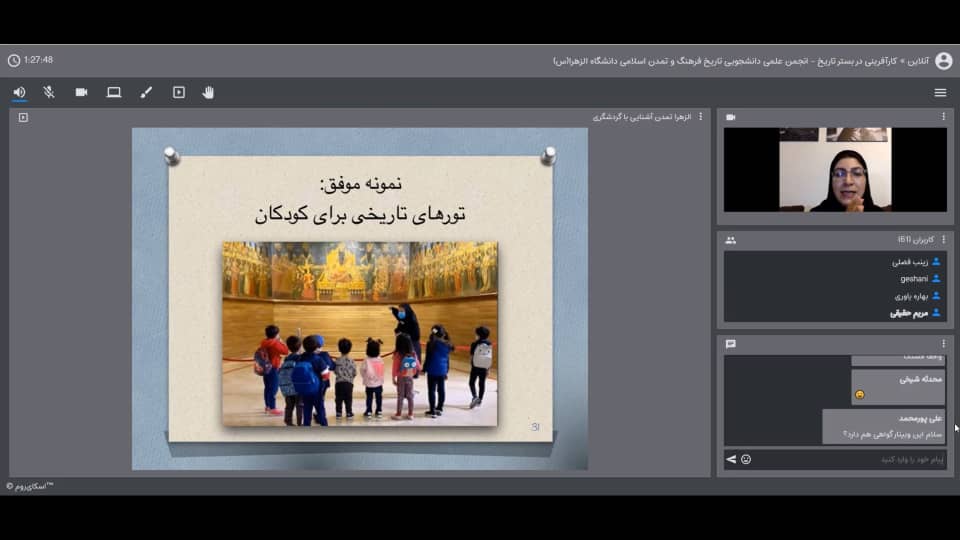960x540 pixels.
Task: Click the session timer clock icon
Action: pos(13,61)
